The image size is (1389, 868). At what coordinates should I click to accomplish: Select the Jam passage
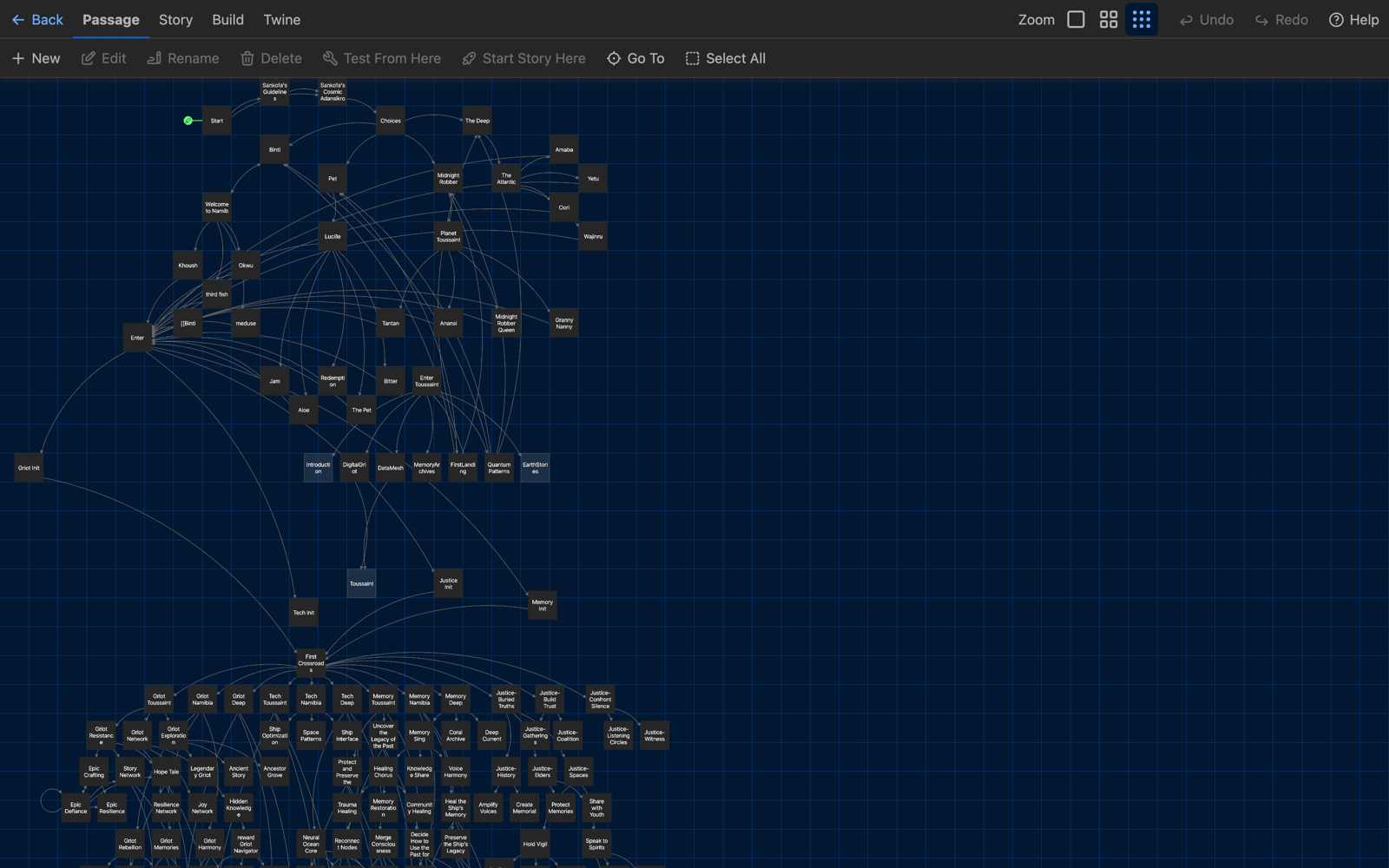(275, 381)
